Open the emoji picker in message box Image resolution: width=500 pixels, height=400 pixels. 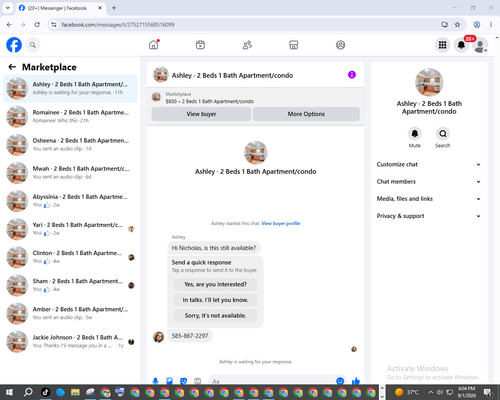[x=340, y=381]
